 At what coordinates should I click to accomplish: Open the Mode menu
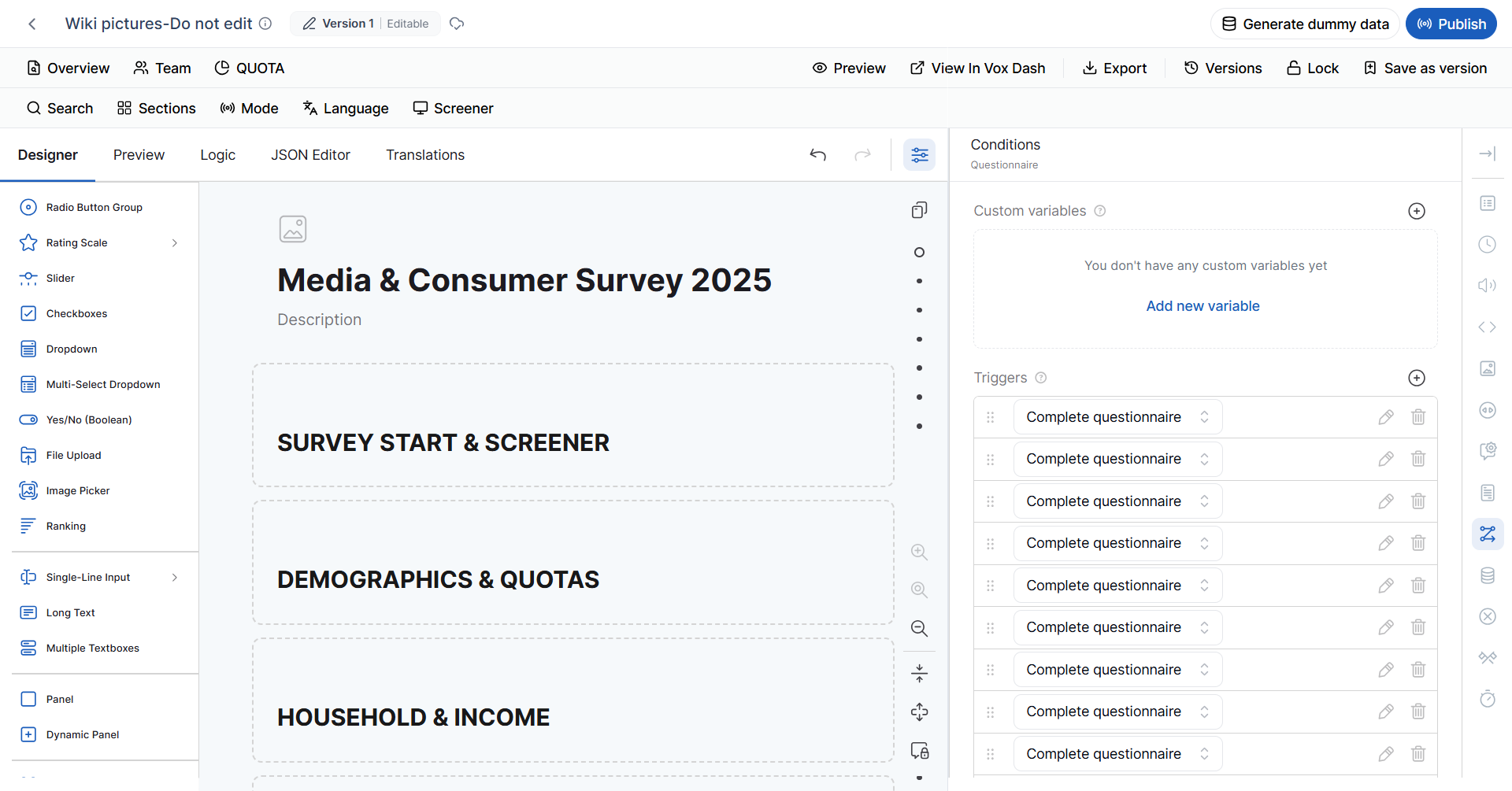point(249,109)
